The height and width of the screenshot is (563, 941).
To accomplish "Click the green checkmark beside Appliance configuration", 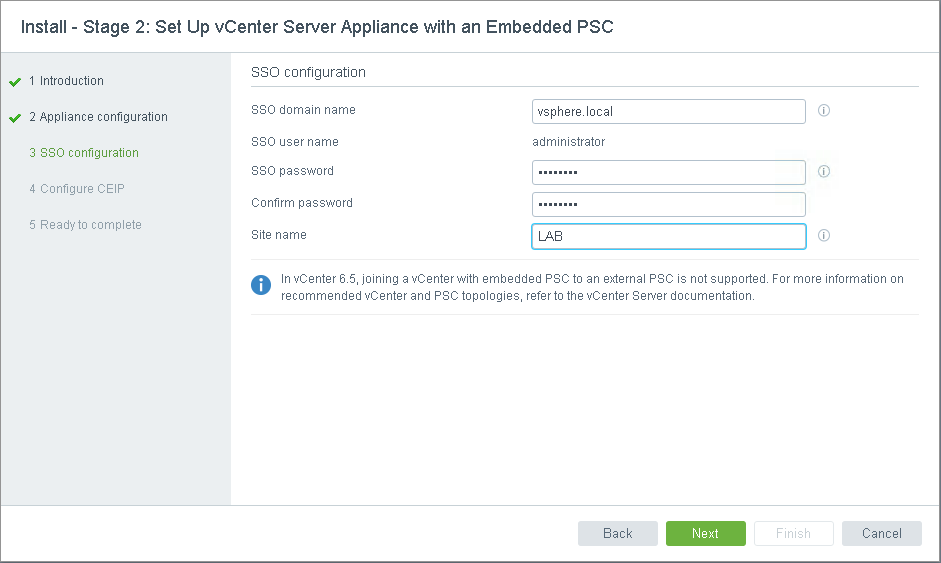I will click(15, 118).
